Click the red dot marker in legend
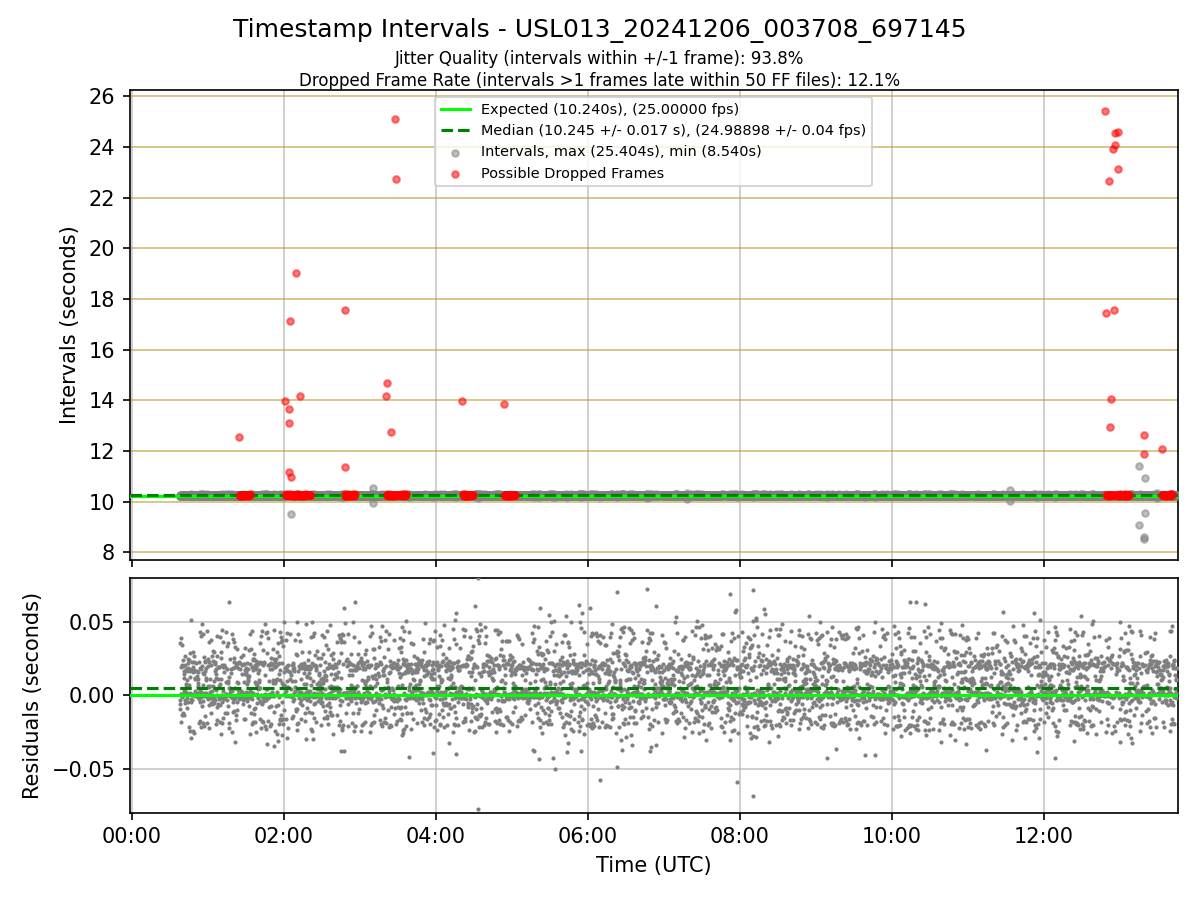 coord(455,174)
